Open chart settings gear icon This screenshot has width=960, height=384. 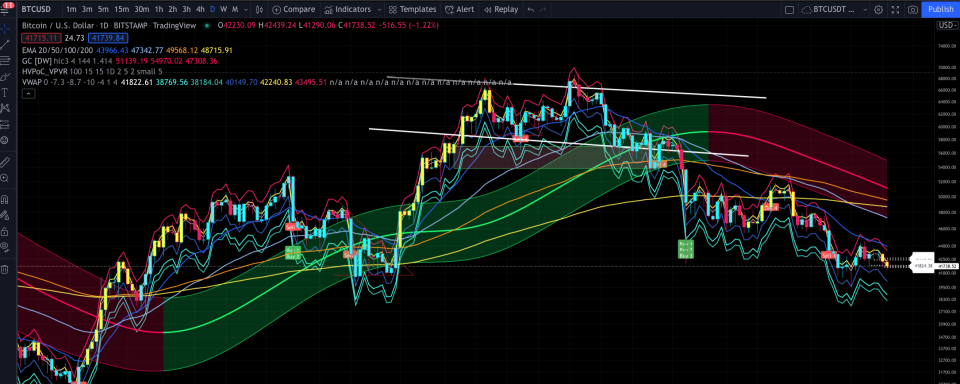pyautogui.click(x=879, y=9)
